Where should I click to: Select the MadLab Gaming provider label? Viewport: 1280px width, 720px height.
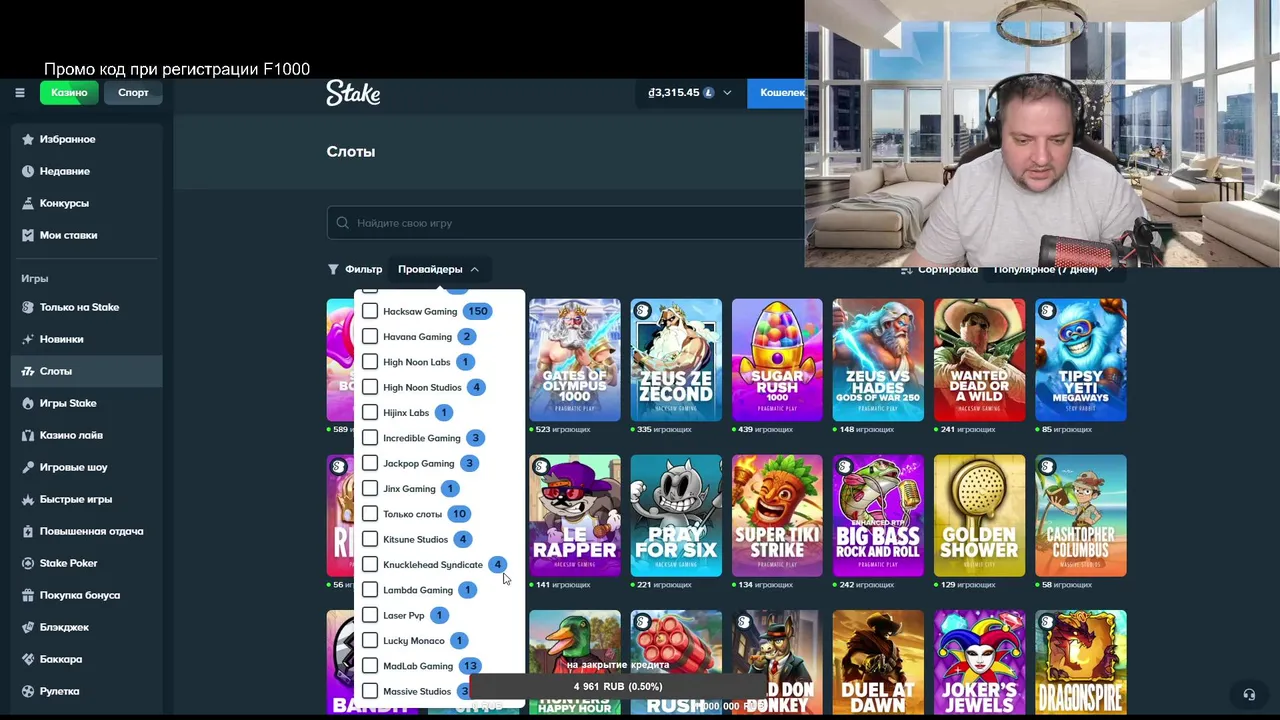[418, 666]
